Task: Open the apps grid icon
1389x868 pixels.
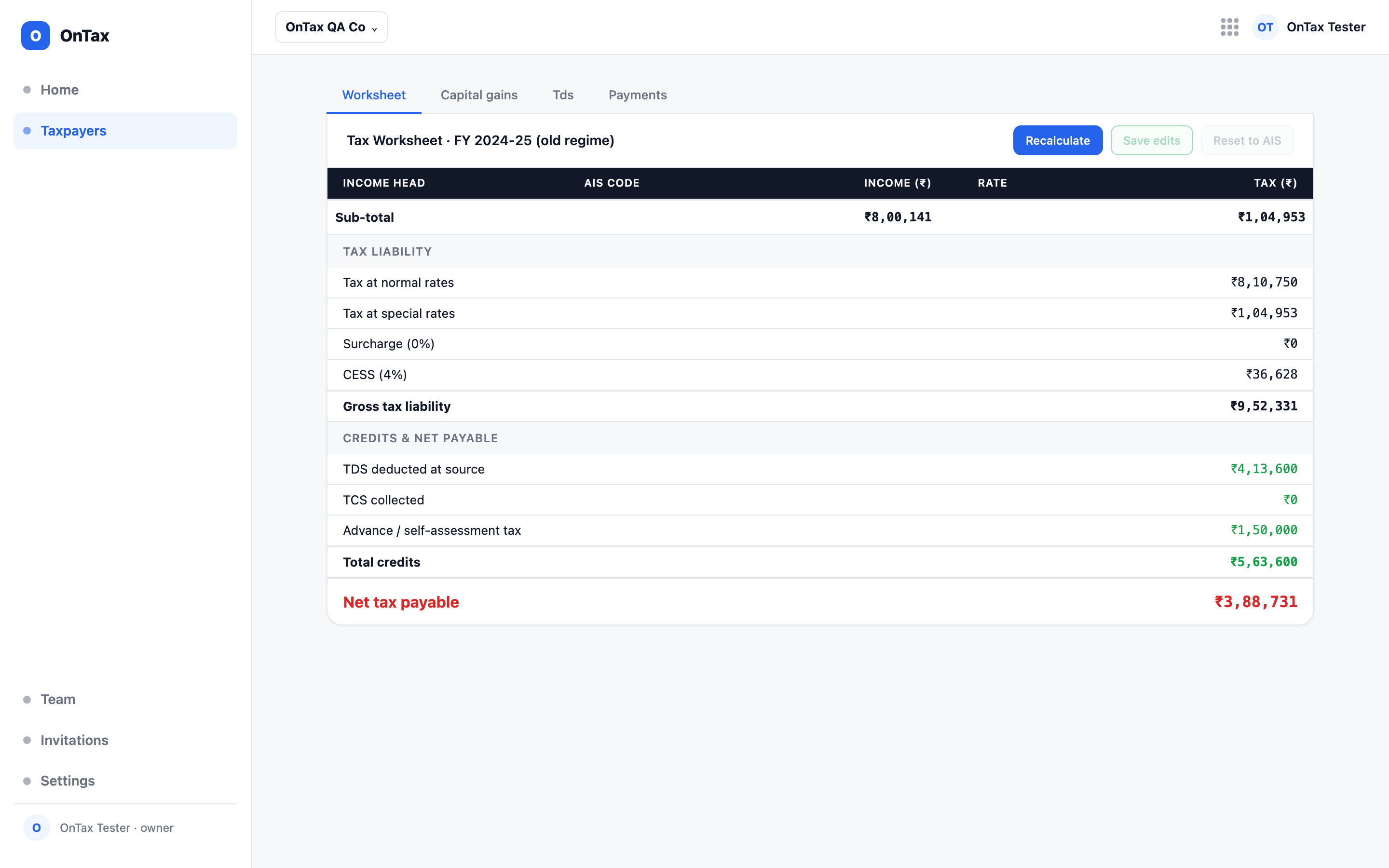Action: [1229, 27]
